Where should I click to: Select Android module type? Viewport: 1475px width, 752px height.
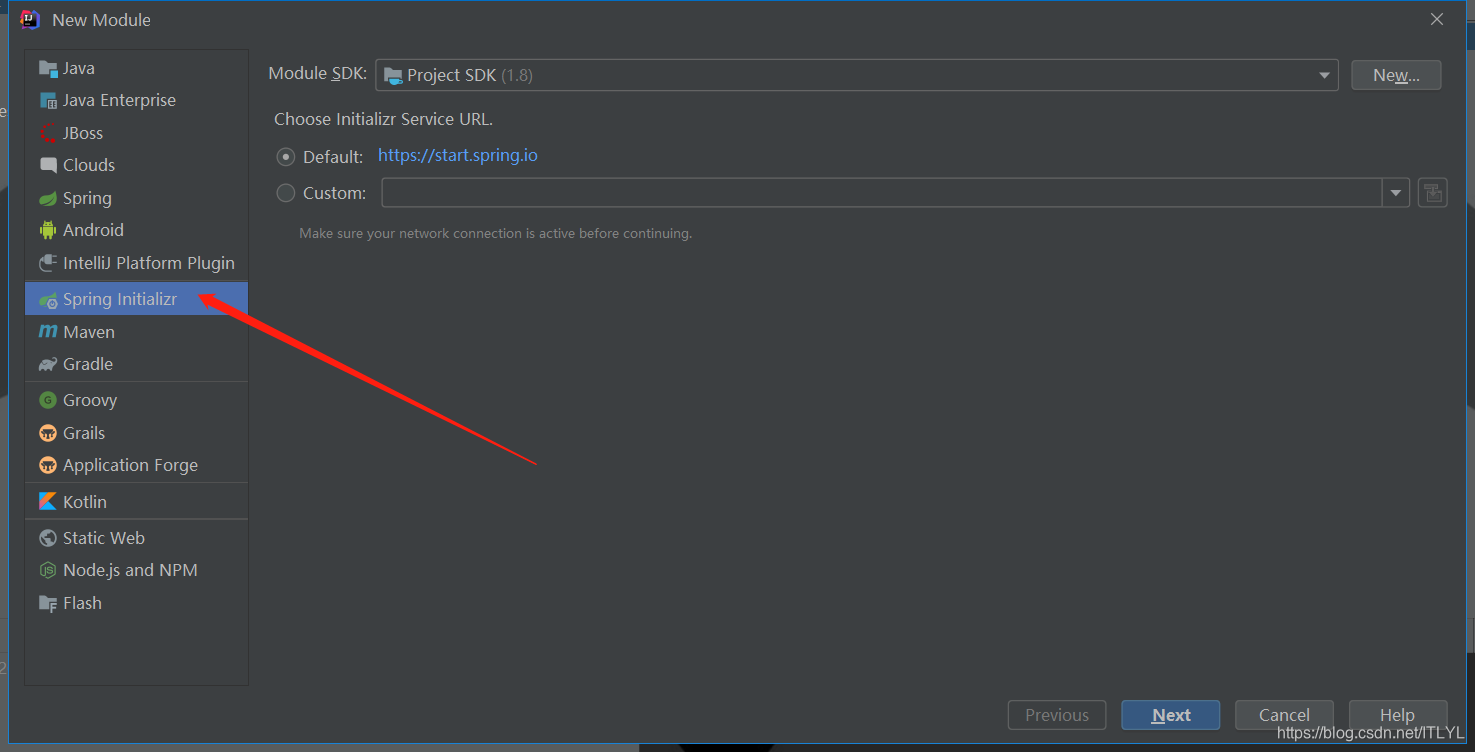tap(136, 230)
